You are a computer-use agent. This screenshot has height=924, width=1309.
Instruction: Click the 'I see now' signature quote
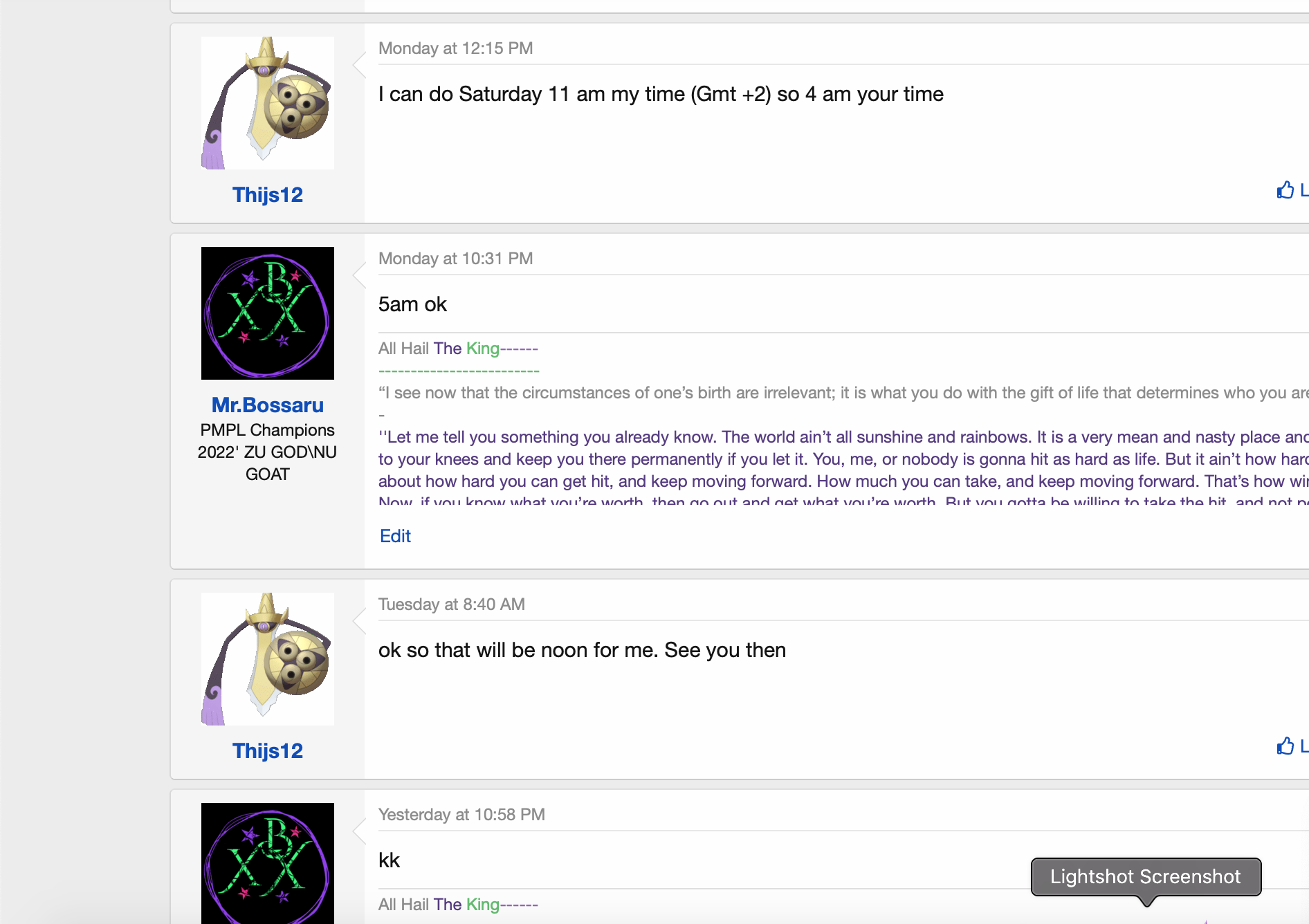(843, 393)
